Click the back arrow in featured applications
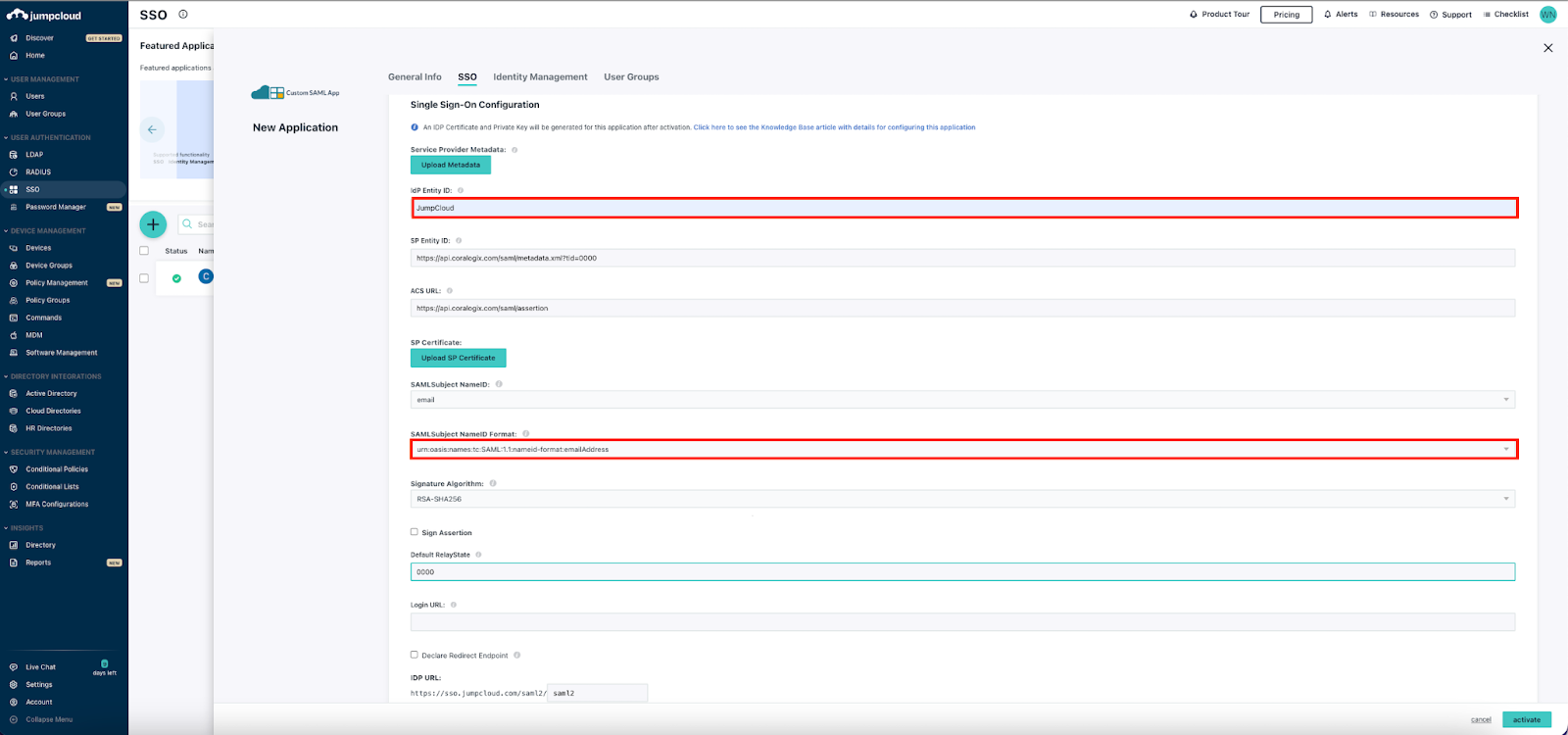 tap(152, 129)
